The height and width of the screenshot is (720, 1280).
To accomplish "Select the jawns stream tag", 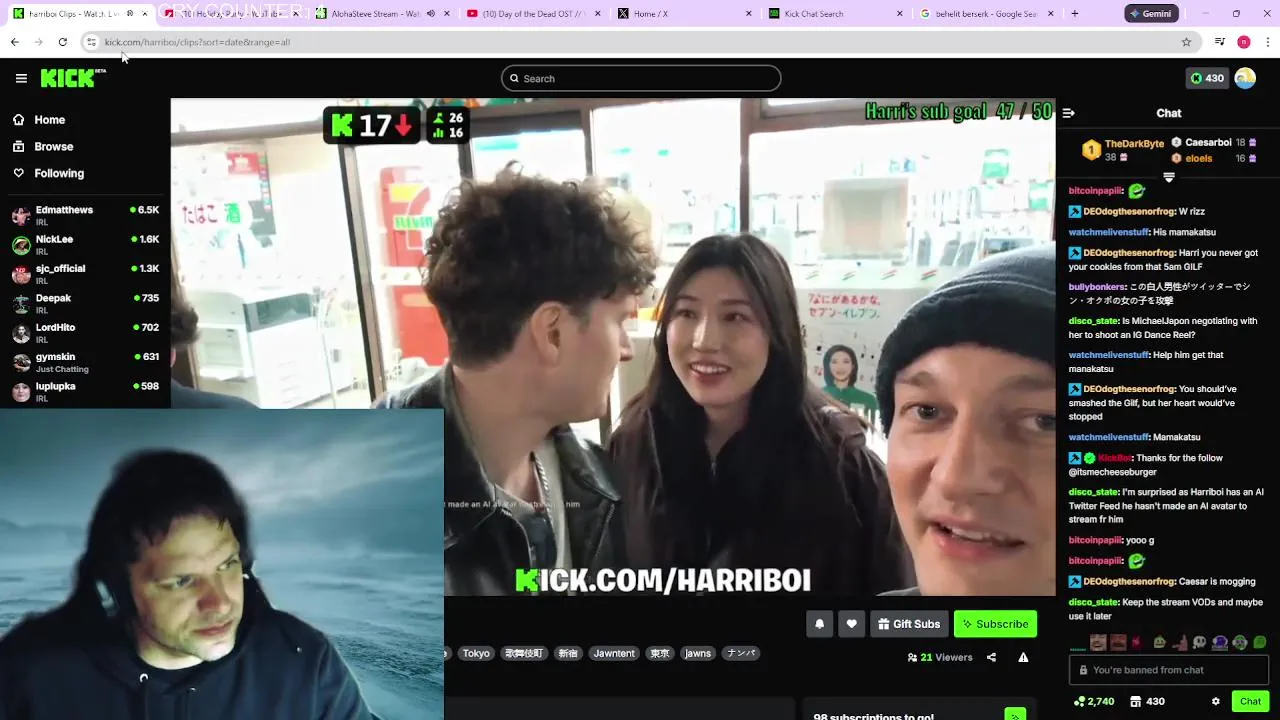I will pos(698,653).
